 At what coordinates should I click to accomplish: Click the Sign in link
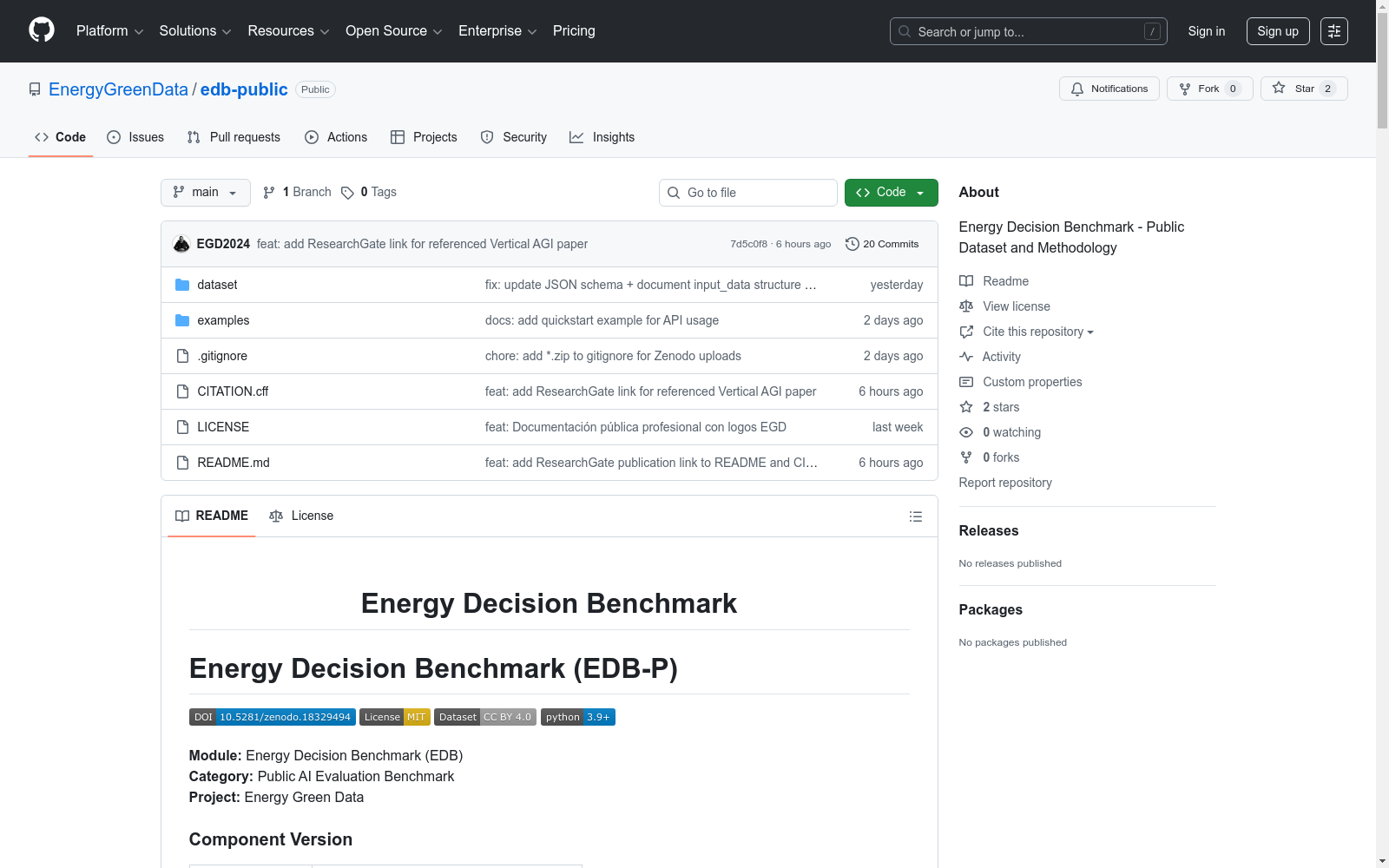tap(1207, 31)
